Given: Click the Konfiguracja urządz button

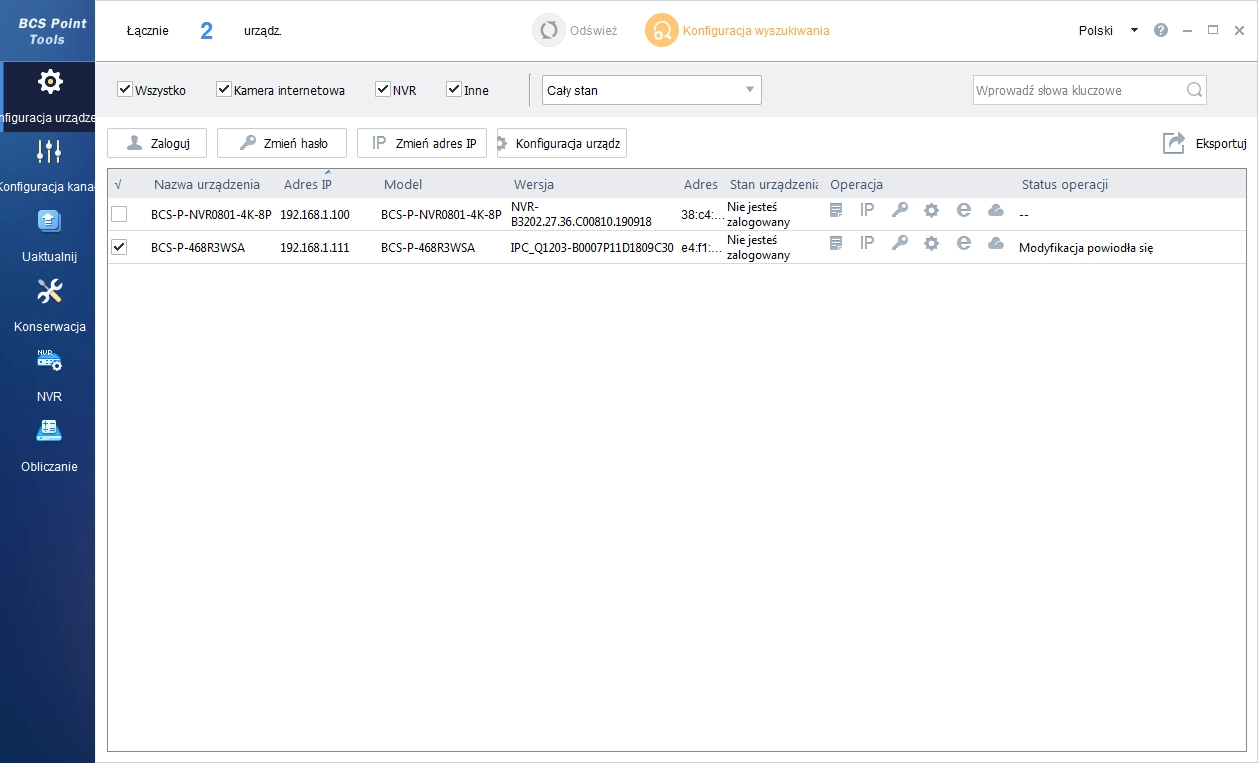Looking at the screenshot, I should point(562,143).
